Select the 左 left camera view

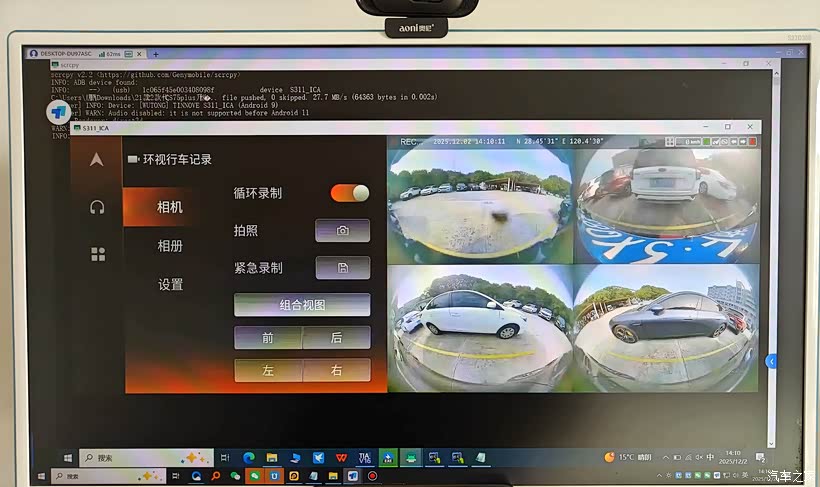268,370
